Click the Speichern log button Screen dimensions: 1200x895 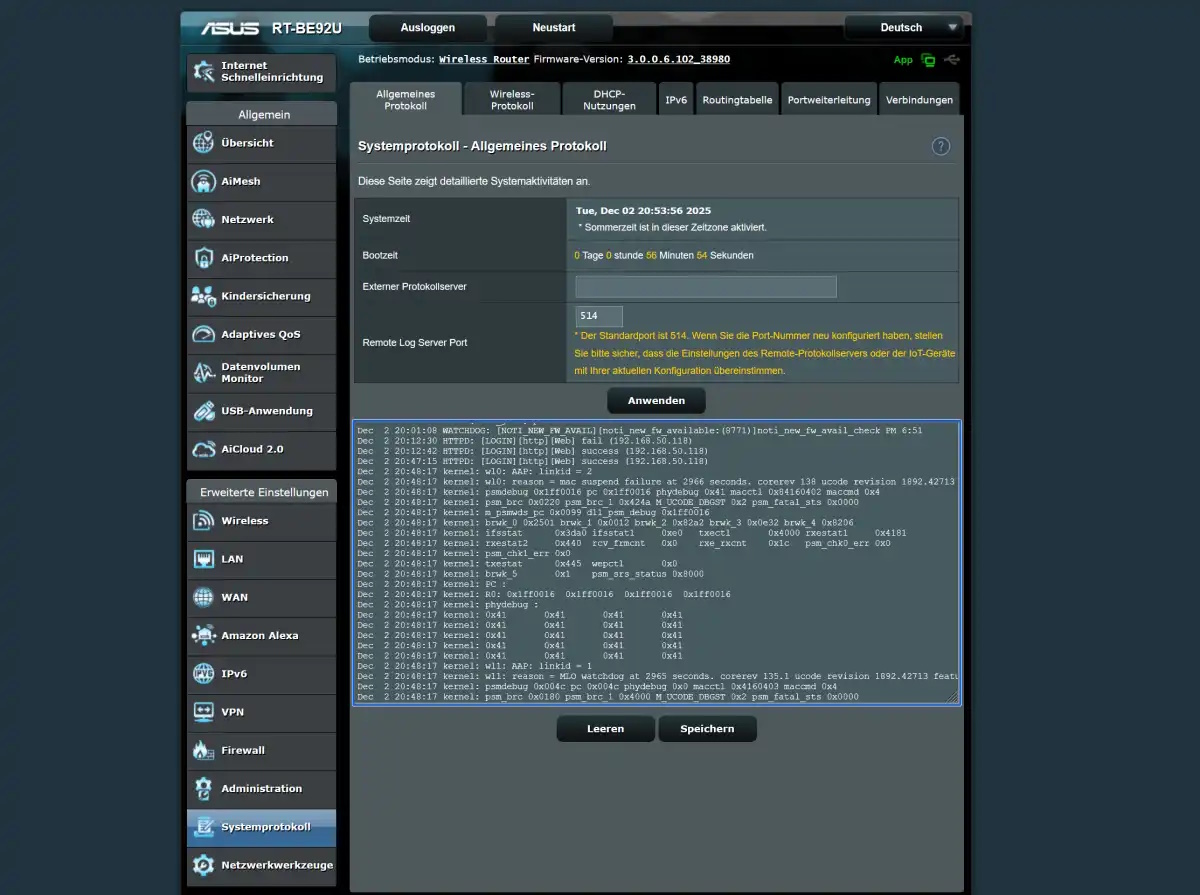pos(707,729)
